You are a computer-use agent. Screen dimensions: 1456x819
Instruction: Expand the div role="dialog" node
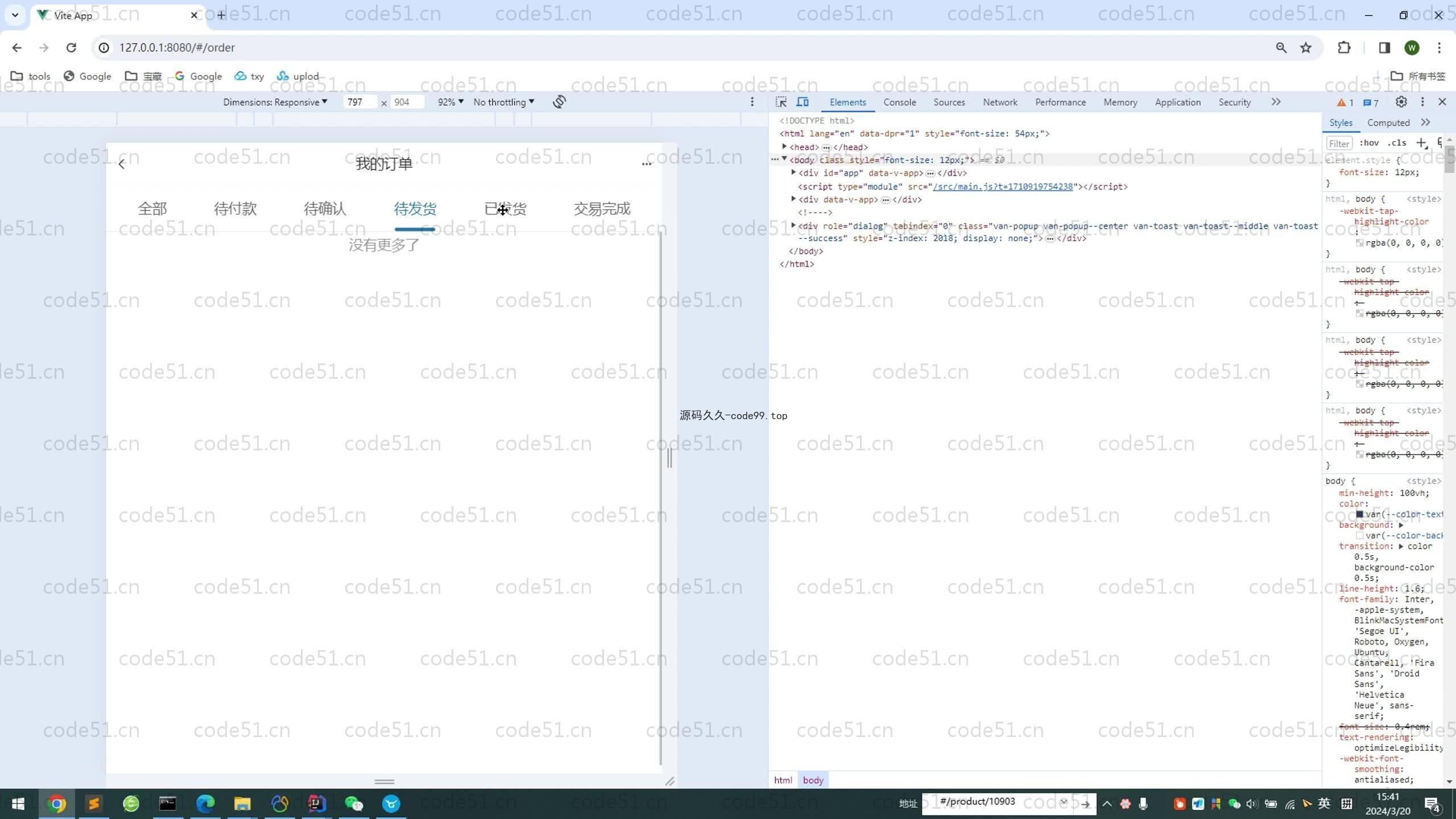793,225
